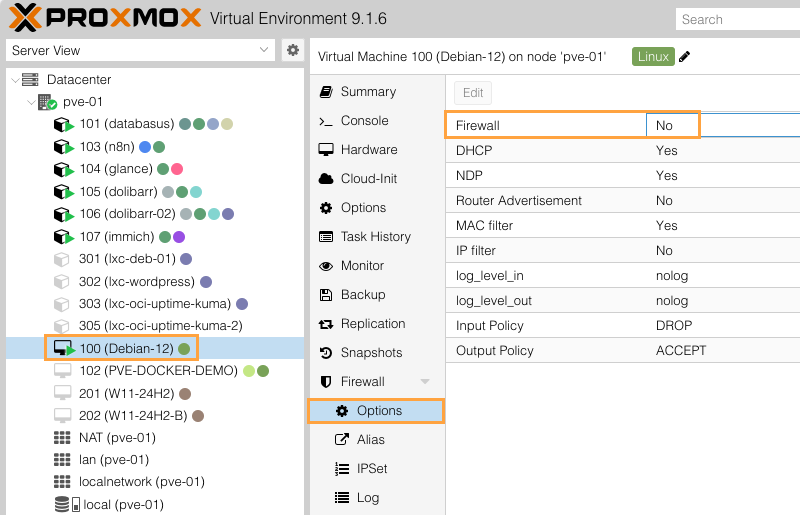Click the pink tag dot on 104 (glance)
This screenshot has height=515, width=800.
(x=177, y=169)
